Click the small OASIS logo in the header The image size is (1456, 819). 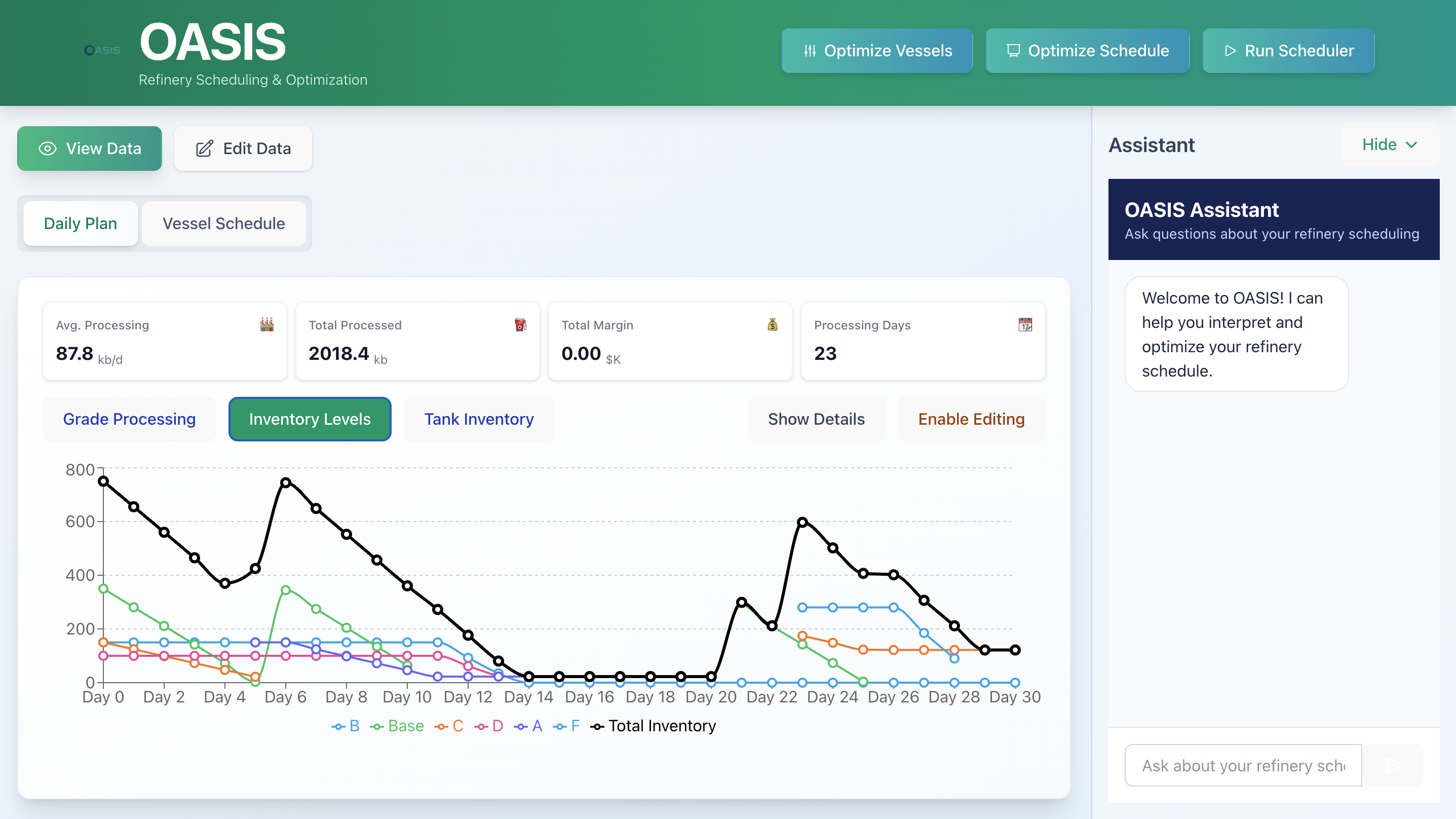102,50
